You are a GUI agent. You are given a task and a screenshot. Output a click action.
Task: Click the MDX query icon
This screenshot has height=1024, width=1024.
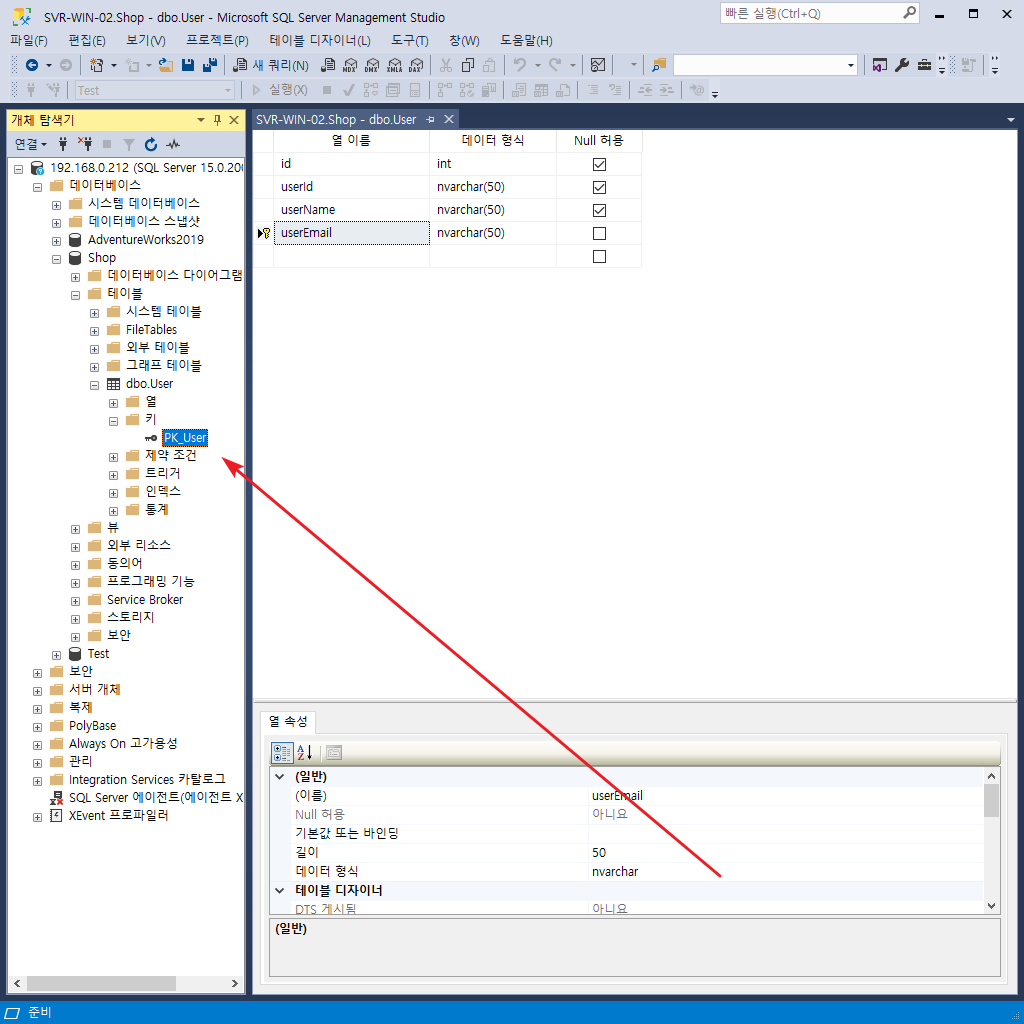tap(350, 65)
